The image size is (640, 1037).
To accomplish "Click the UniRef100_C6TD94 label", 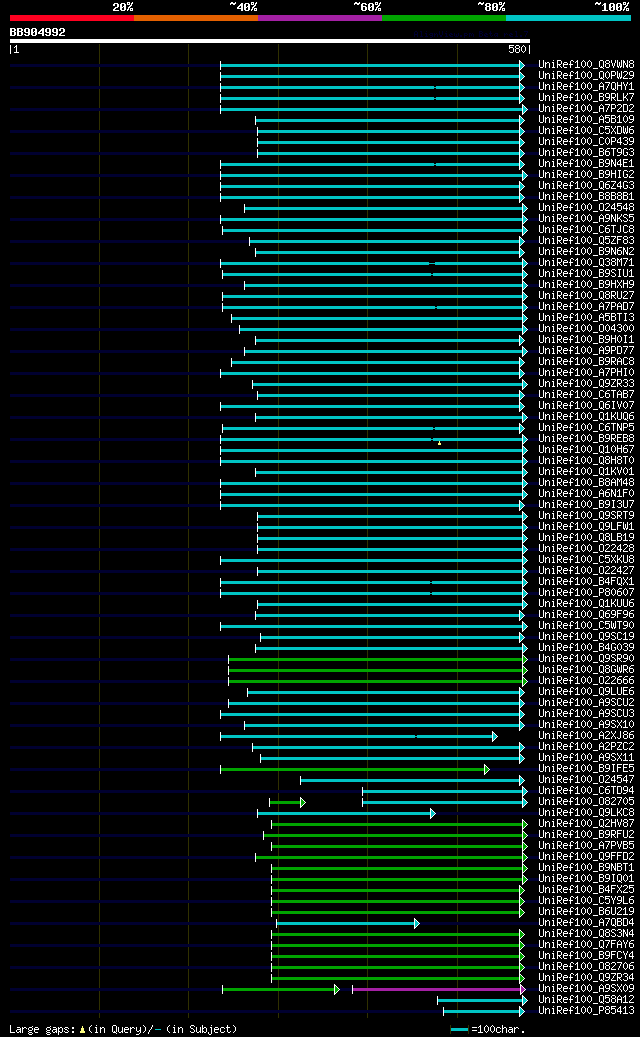I will point(586,791).
